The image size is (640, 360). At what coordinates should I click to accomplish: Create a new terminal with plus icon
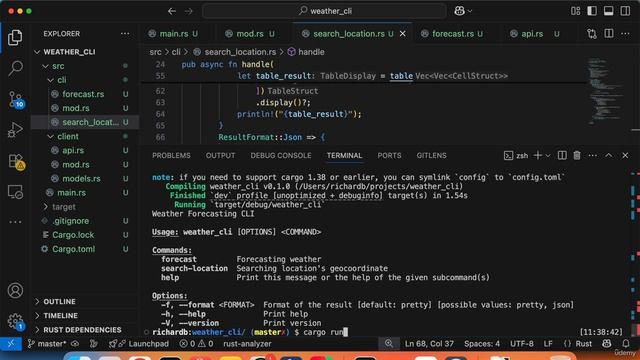coord(538,156)
